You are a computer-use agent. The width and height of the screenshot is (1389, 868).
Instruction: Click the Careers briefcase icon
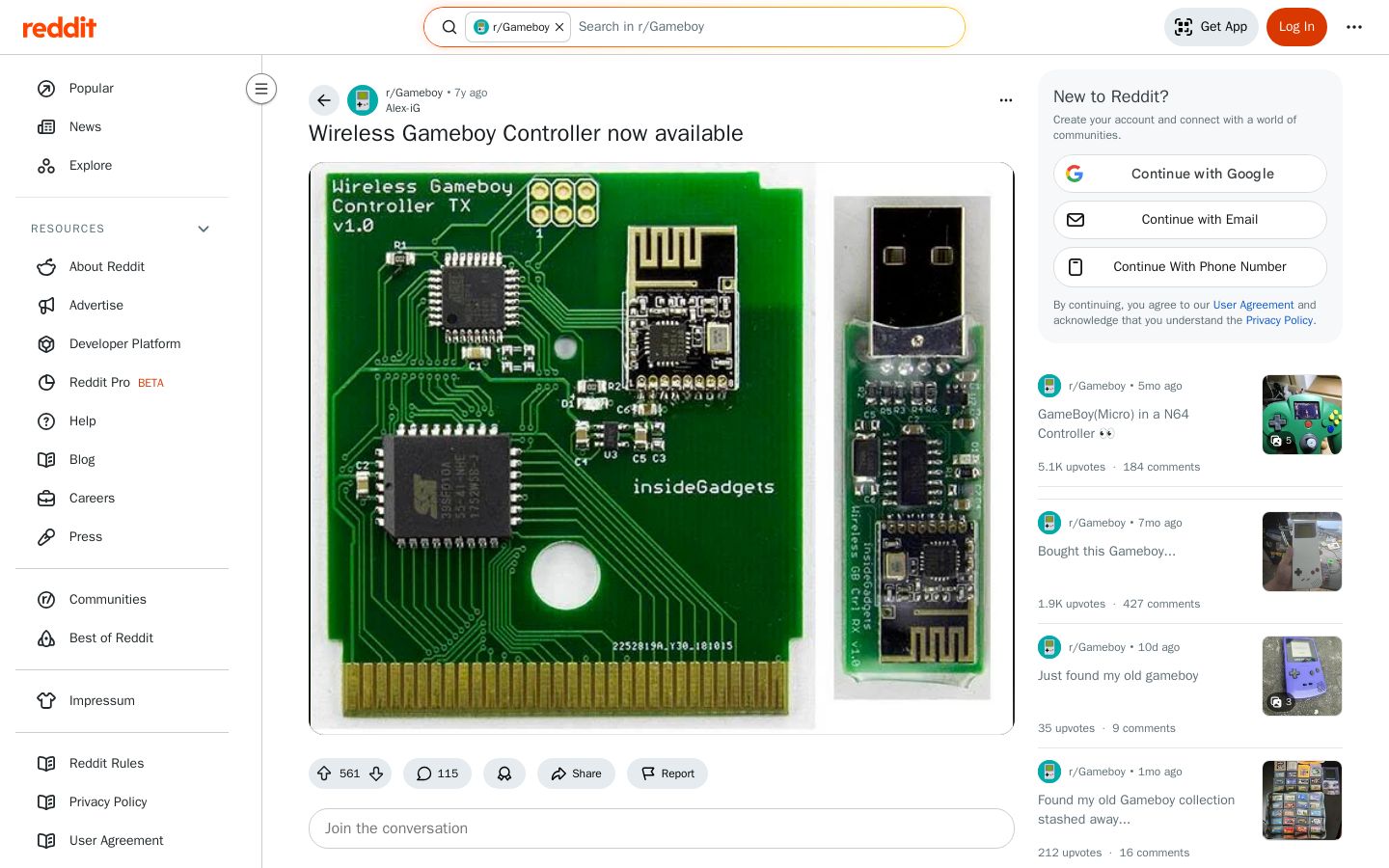(x=46, y=499)
